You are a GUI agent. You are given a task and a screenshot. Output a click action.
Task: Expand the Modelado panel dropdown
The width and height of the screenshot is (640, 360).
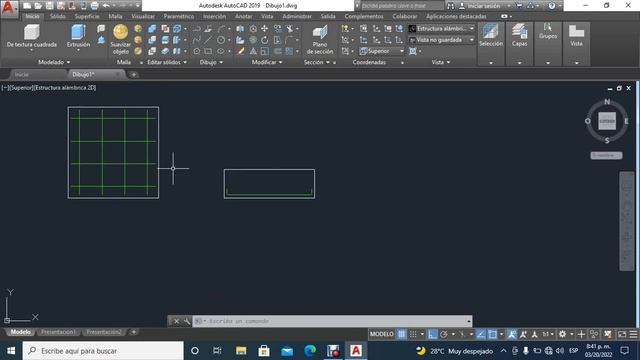coord(54,62)
